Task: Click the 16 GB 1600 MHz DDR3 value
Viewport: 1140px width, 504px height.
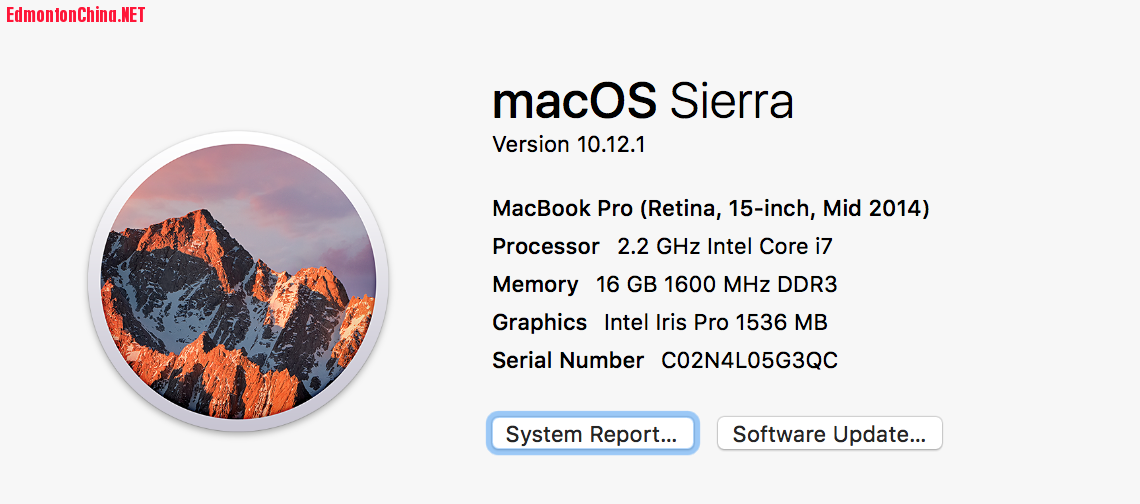Action: [x=716, y=284]
